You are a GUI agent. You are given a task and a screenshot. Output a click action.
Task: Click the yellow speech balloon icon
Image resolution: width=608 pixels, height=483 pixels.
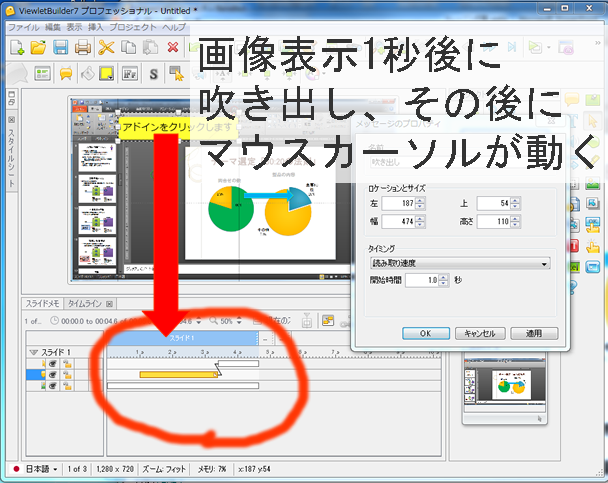(66, 72)
